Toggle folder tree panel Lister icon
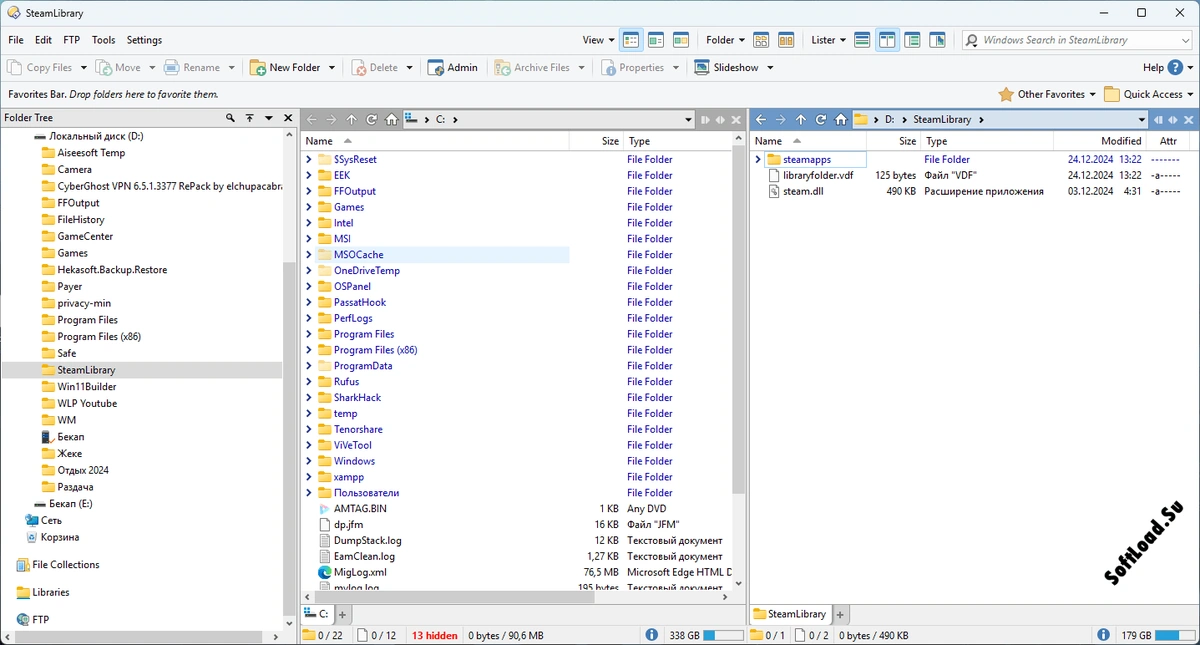The width and height of the screenshot is (1200, 645). click(x=912, y=40)
